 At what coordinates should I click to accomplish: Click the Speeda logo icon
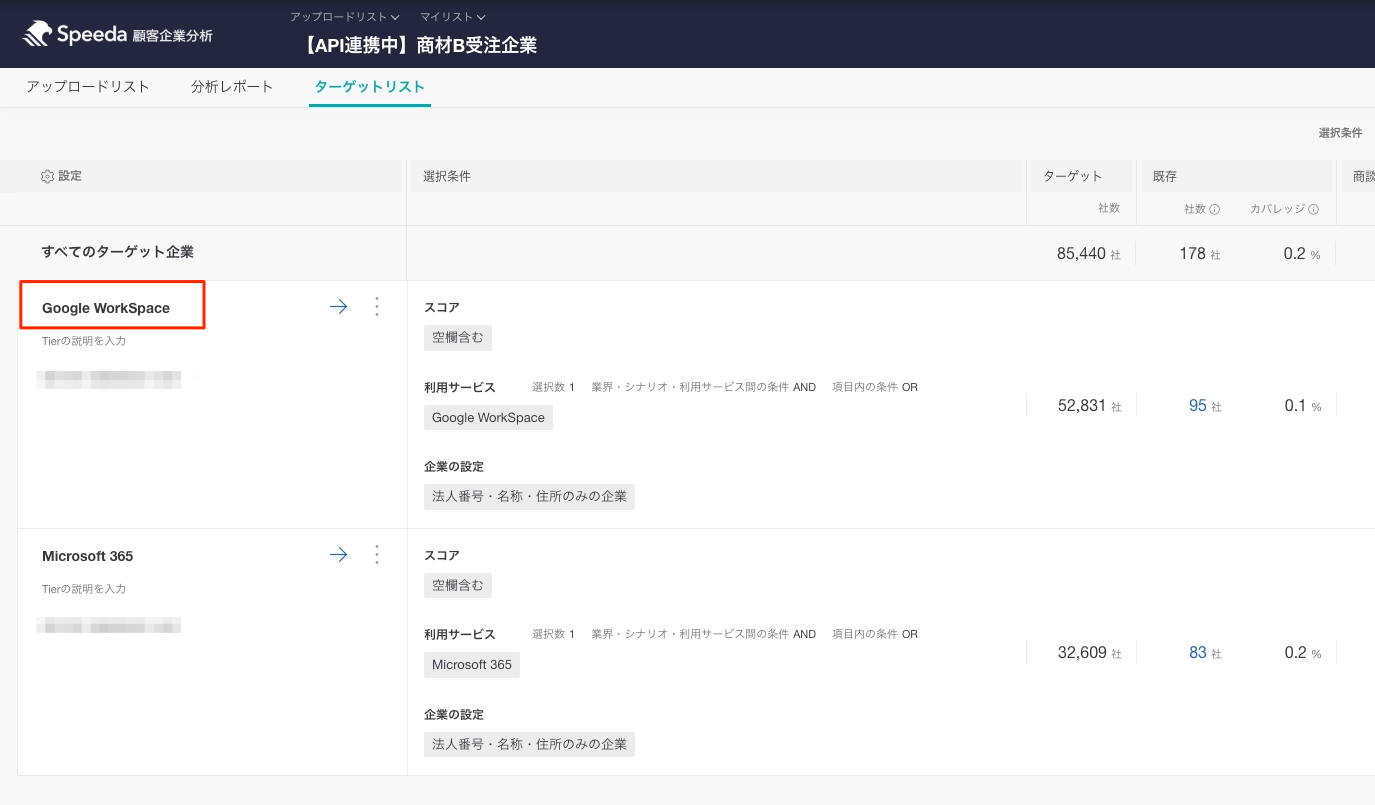click(37, 34)
